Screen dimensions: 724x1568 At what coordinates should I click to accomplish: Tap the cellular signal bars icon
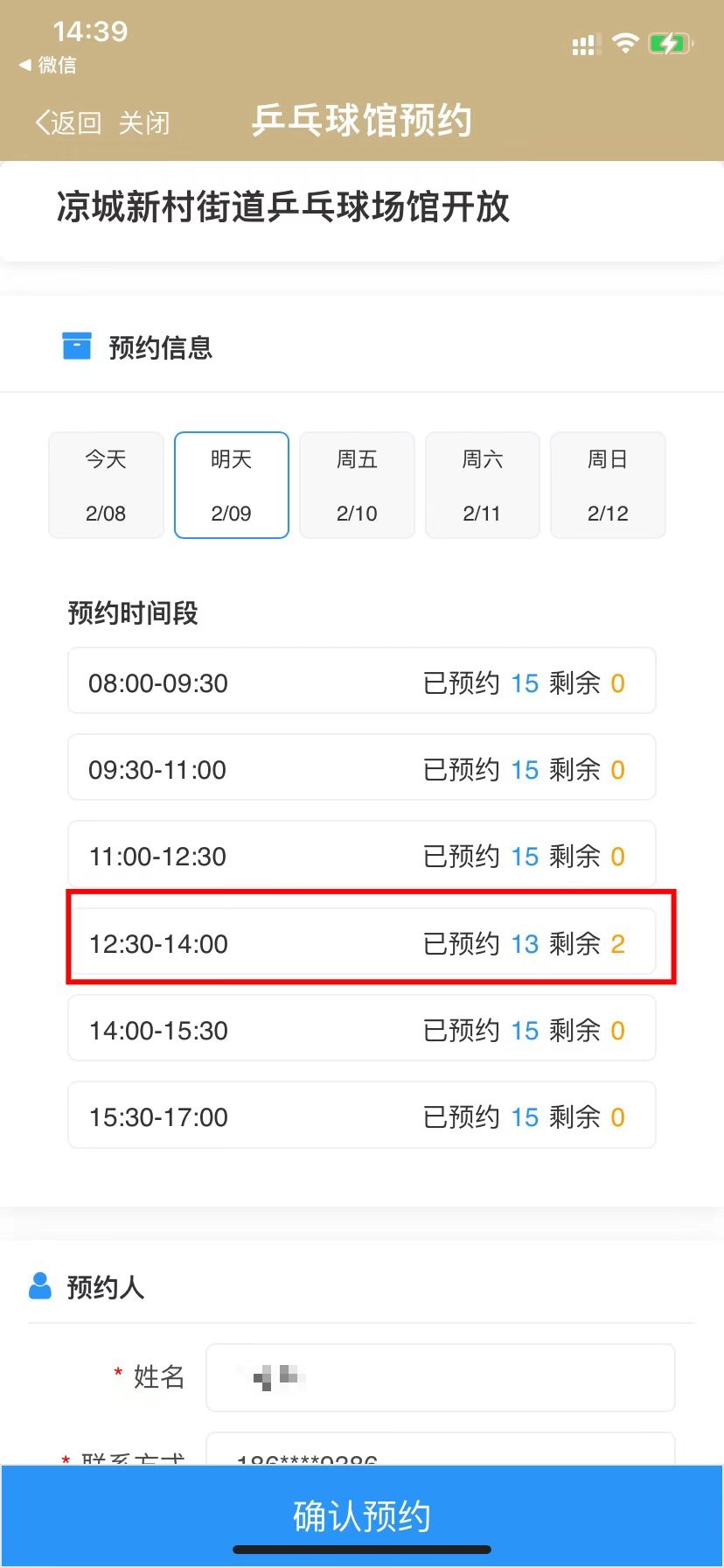coord(583,45)
